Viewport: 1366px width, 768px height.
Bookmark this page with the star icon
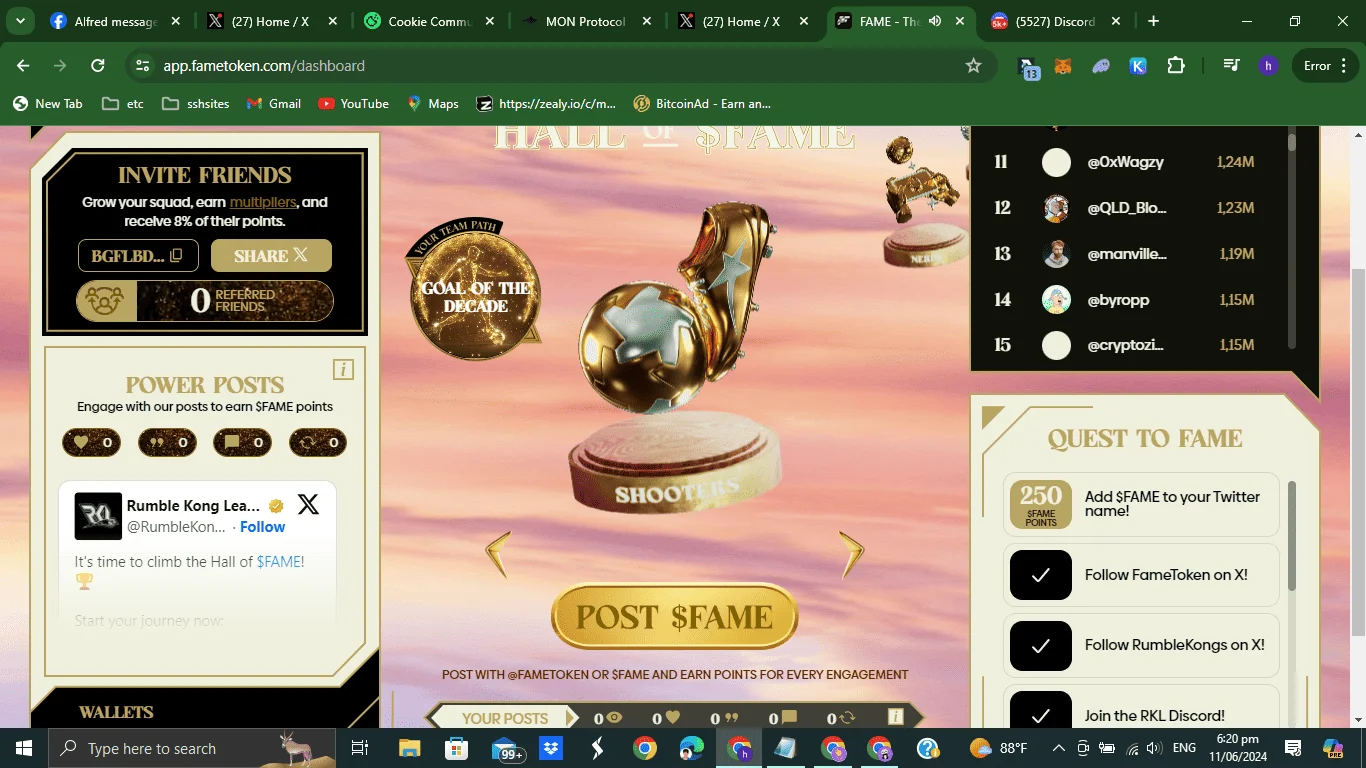(x=973, y=66)
